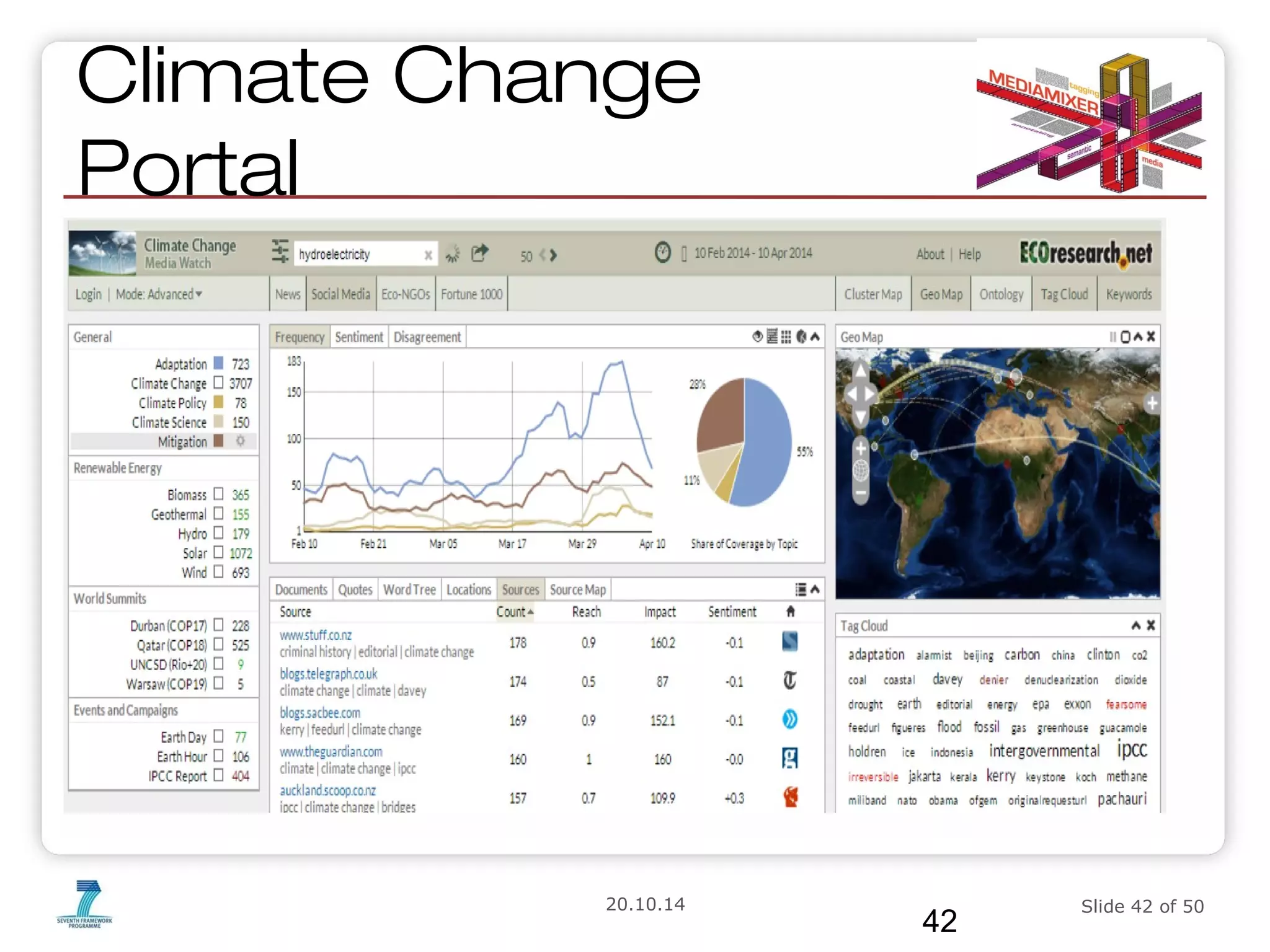
Task: Check the Earth Hour checkbox
Action: [218, 756]
